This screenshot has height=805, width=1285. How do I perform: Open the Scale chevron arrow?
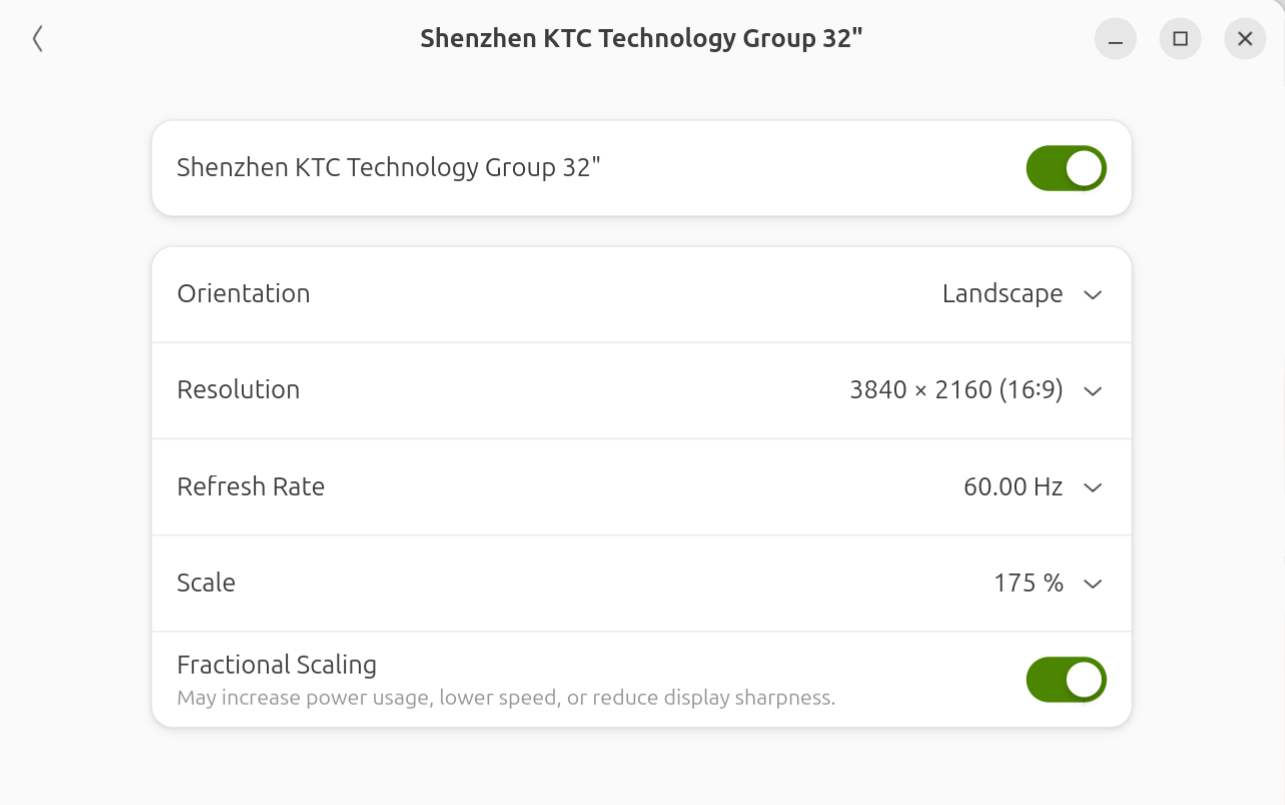[x=1093, y=584]
